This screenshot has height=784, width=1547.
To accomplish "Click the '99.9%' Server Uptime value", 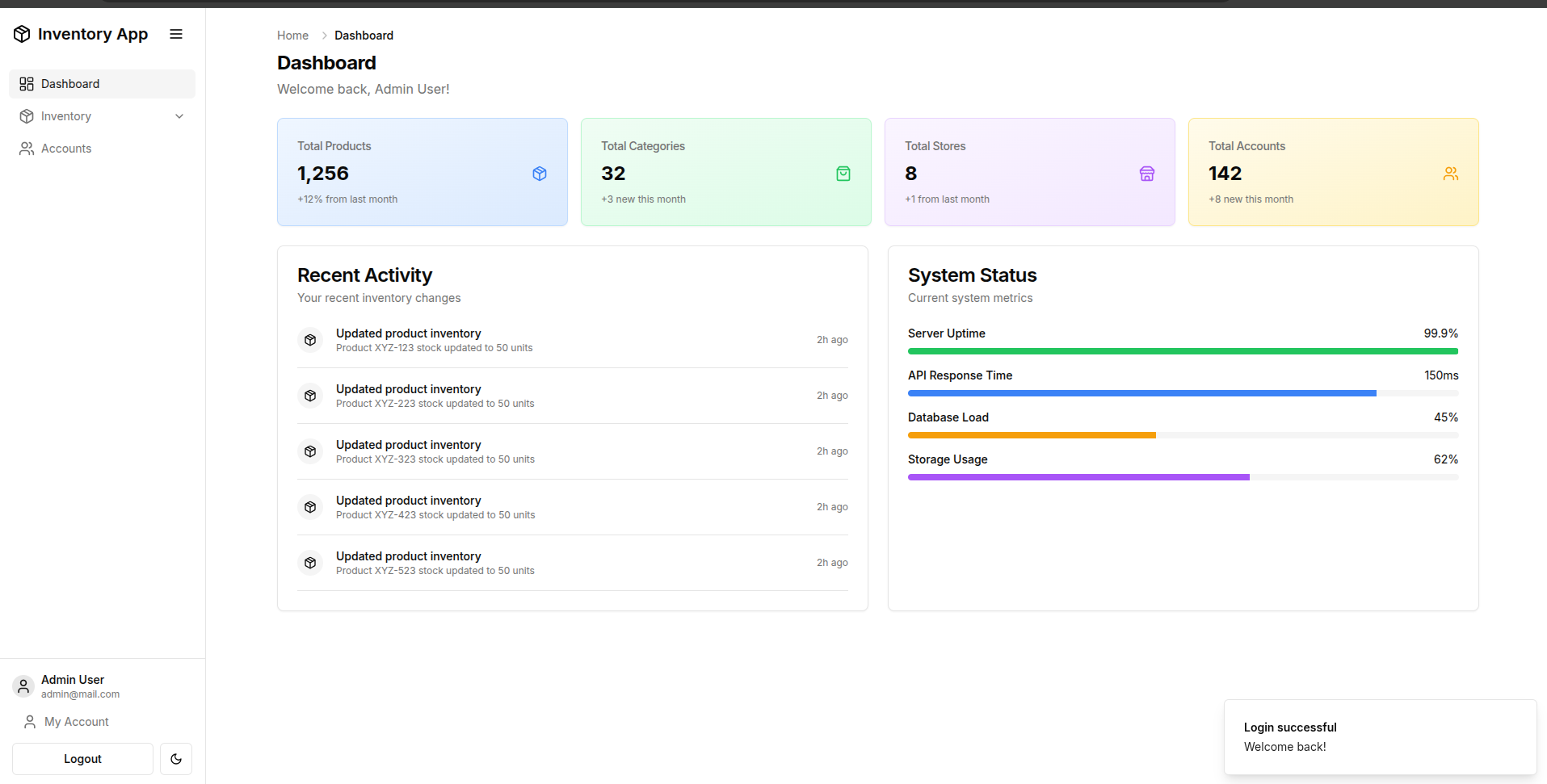I will pos(1440,333).
